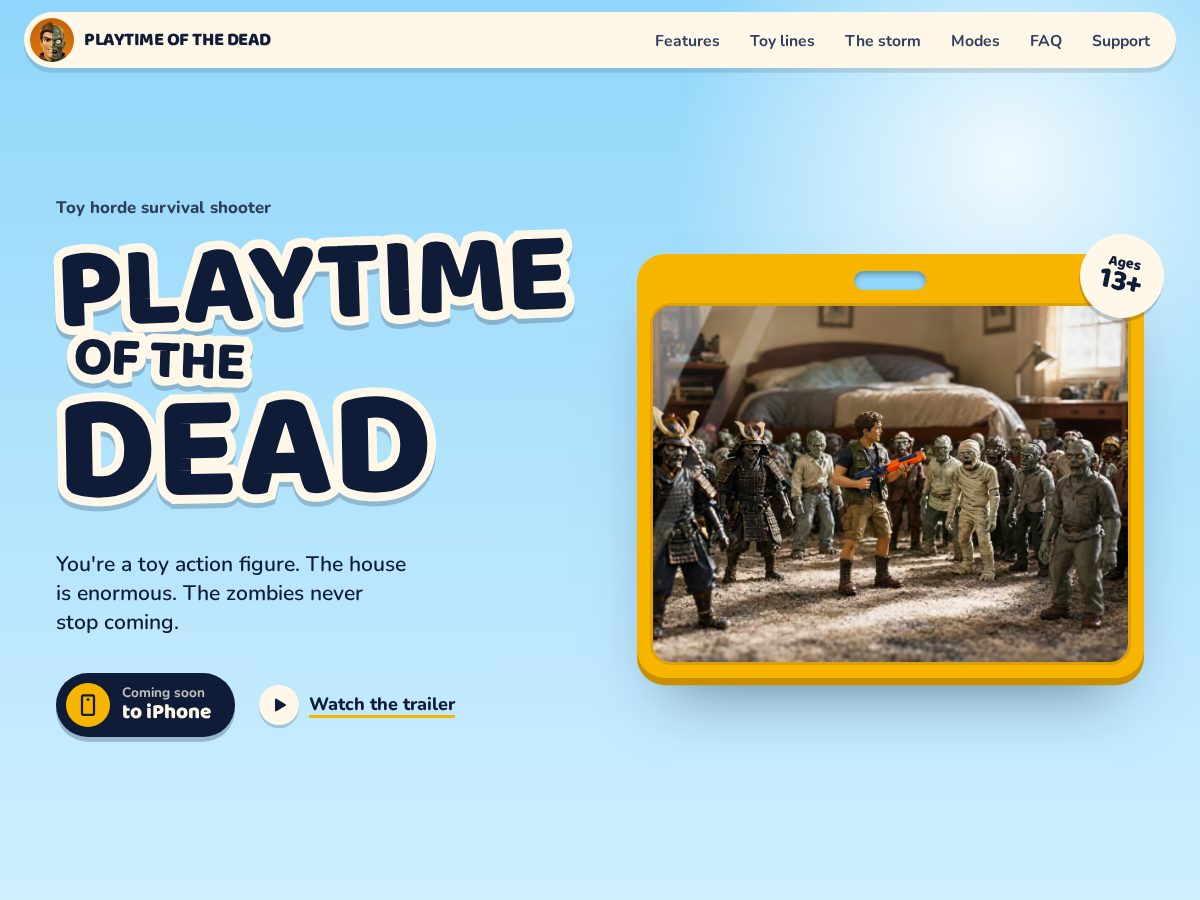Click the phone icon on Coming soon button
Screen dimensions: 1200x900
pos(88,705)
